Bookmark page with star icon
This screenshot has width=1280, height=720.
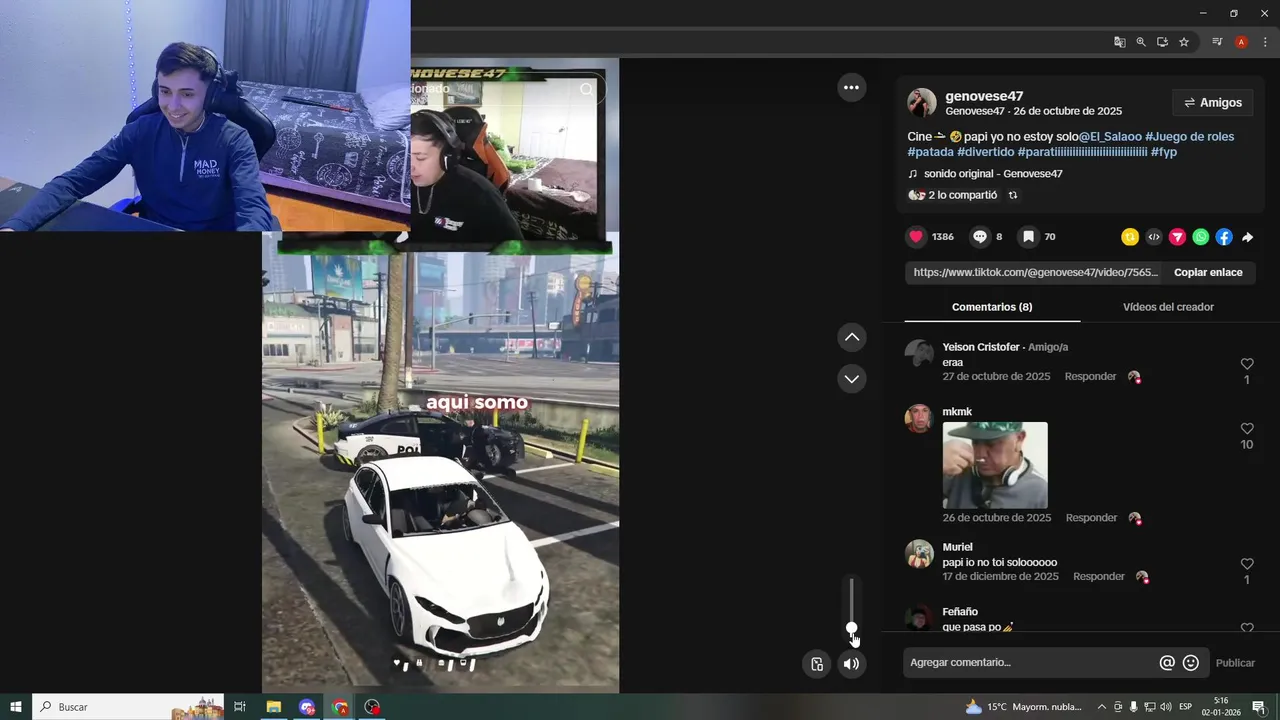pos(1184,42)
